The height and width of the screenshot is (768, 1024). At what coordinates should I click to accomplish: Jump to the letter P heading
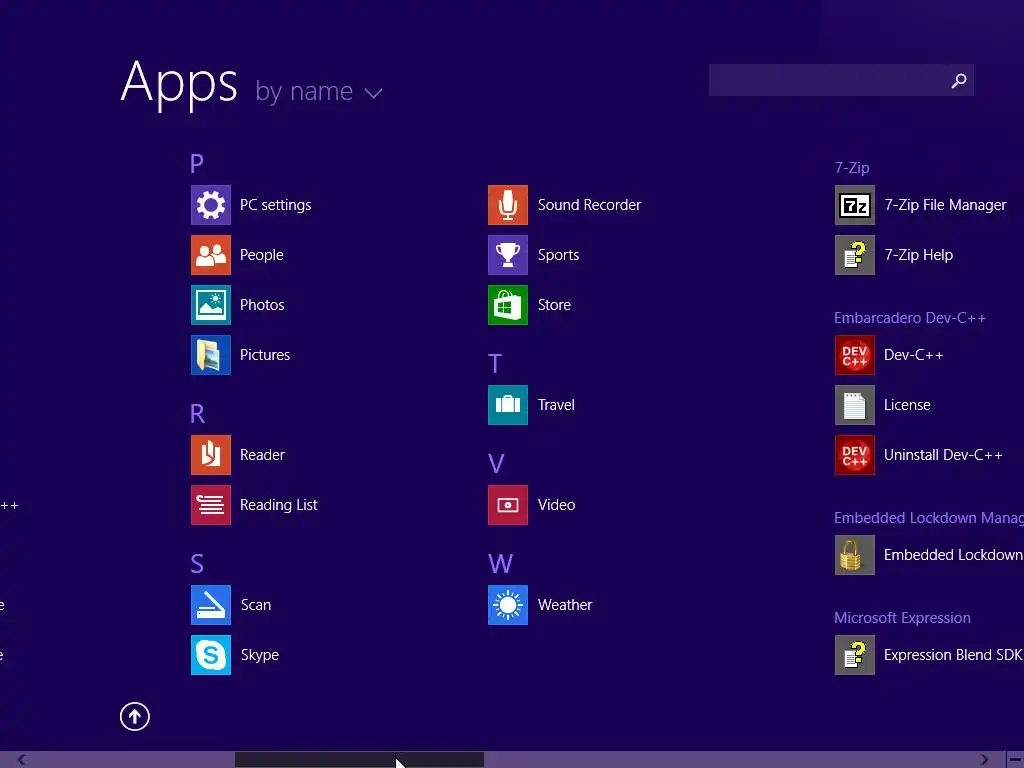pos(197,163)
